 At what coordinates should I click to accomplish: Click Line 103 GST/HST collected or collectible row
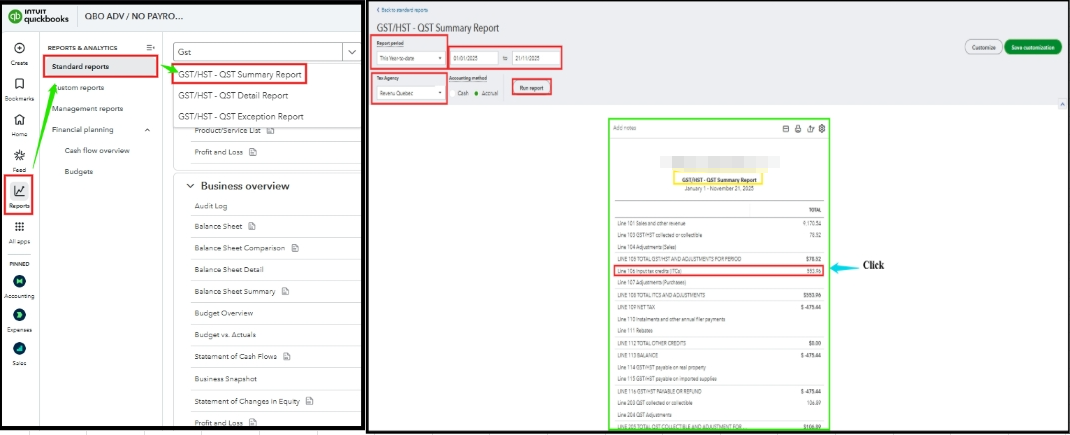click(x=719, y=235)
